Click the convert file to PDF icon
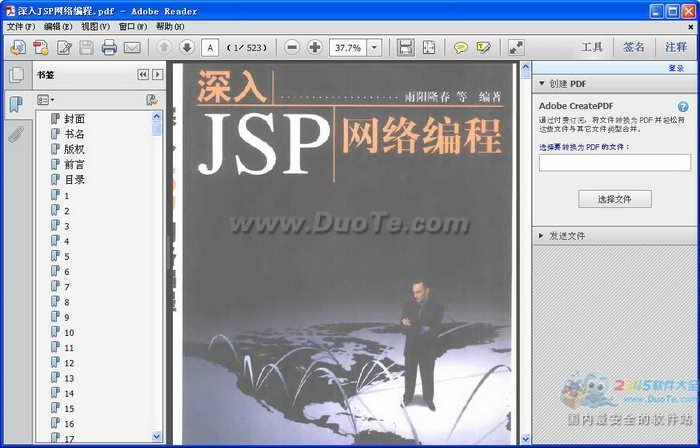The width and height of the screenshot is (700, 448). (x=41, y=47)
